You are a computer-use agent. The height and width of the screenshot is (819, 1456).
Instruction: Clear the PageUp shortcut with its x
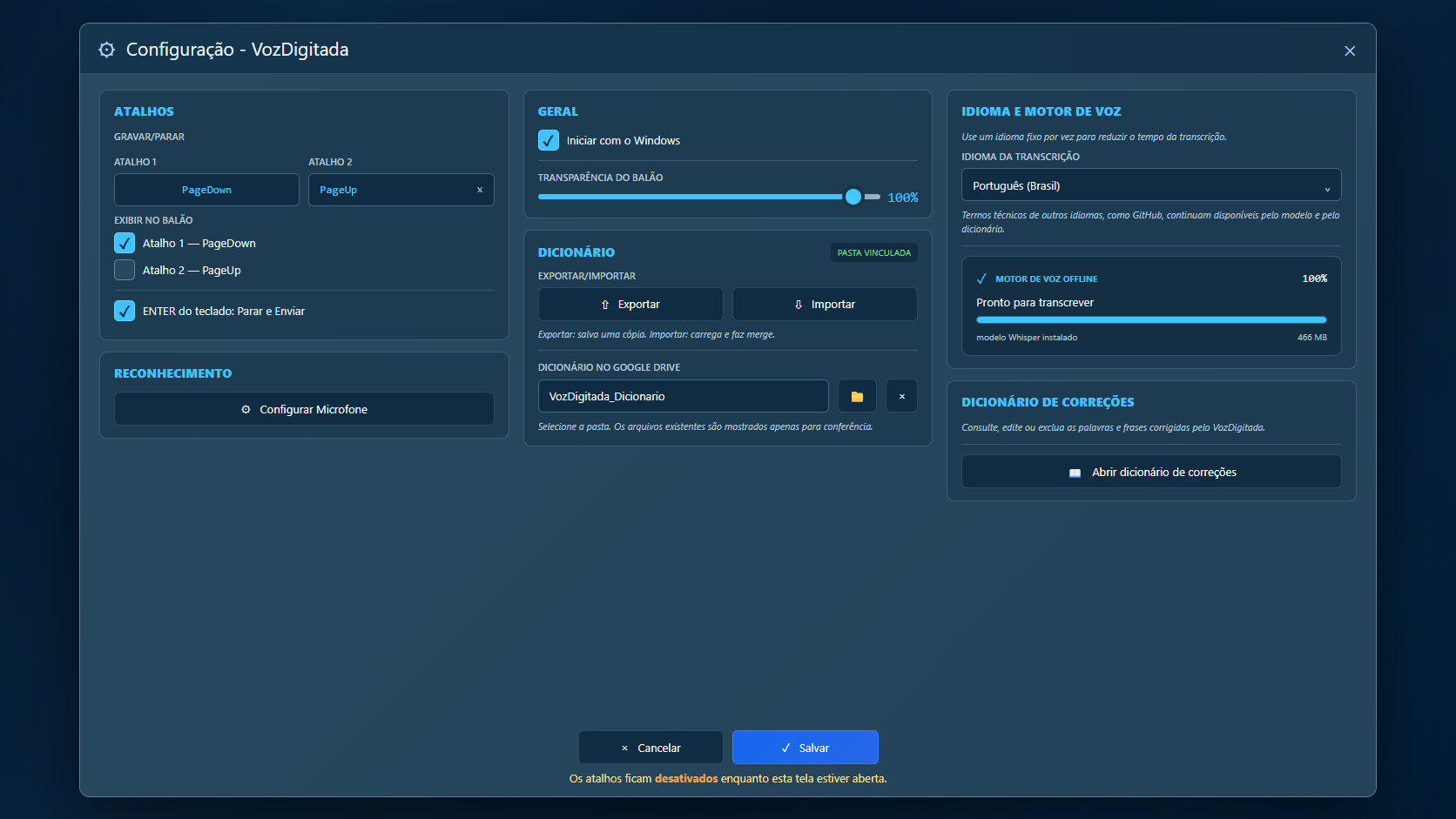(480, 190)
